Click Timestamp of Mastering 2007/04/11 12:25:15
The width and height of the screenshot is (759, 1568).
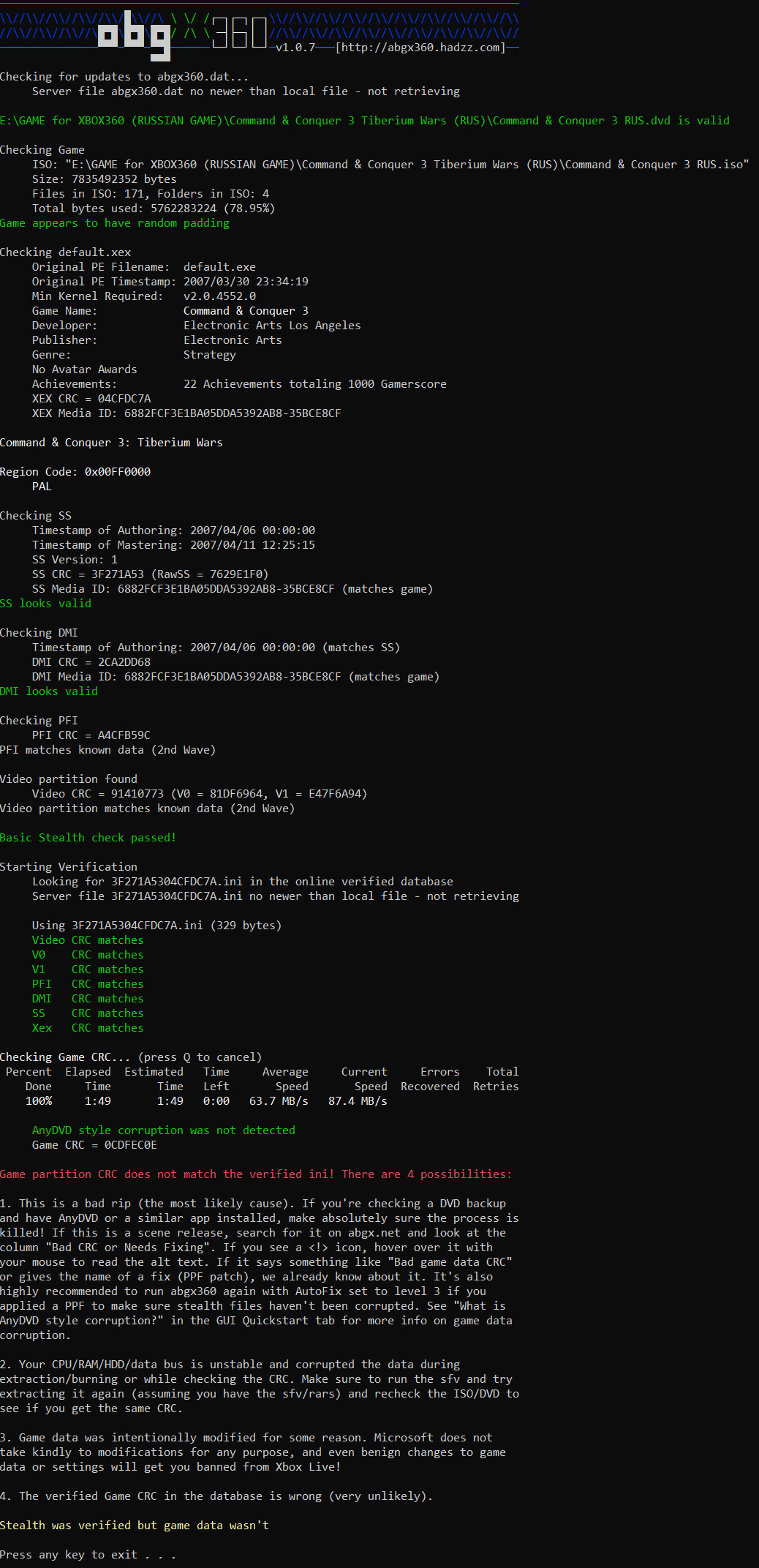click(x=174, y=545)
